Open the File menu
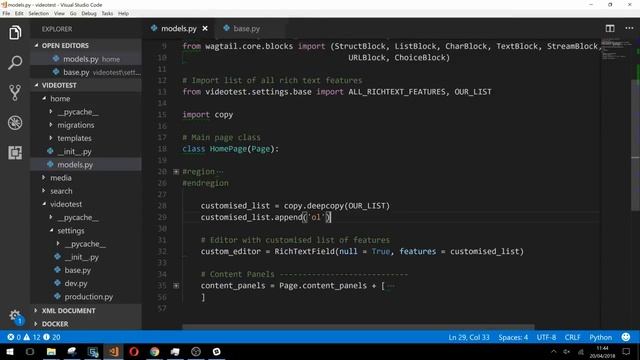 [x=6, y=13]
